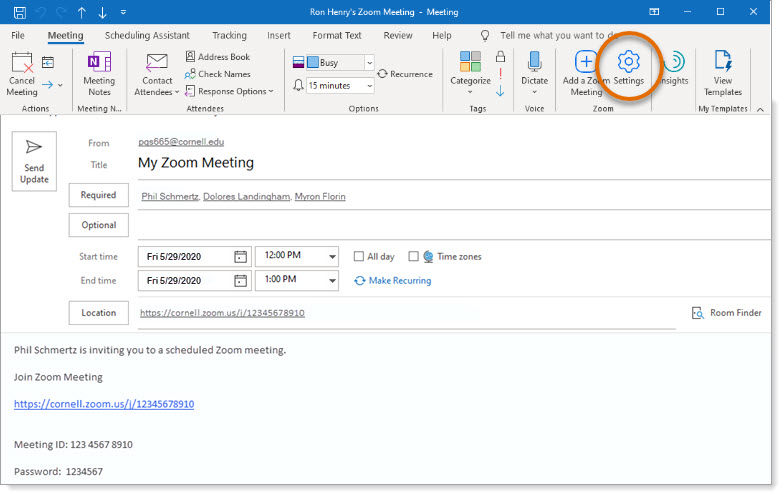
Task: Open Insights
Action: 674,68
